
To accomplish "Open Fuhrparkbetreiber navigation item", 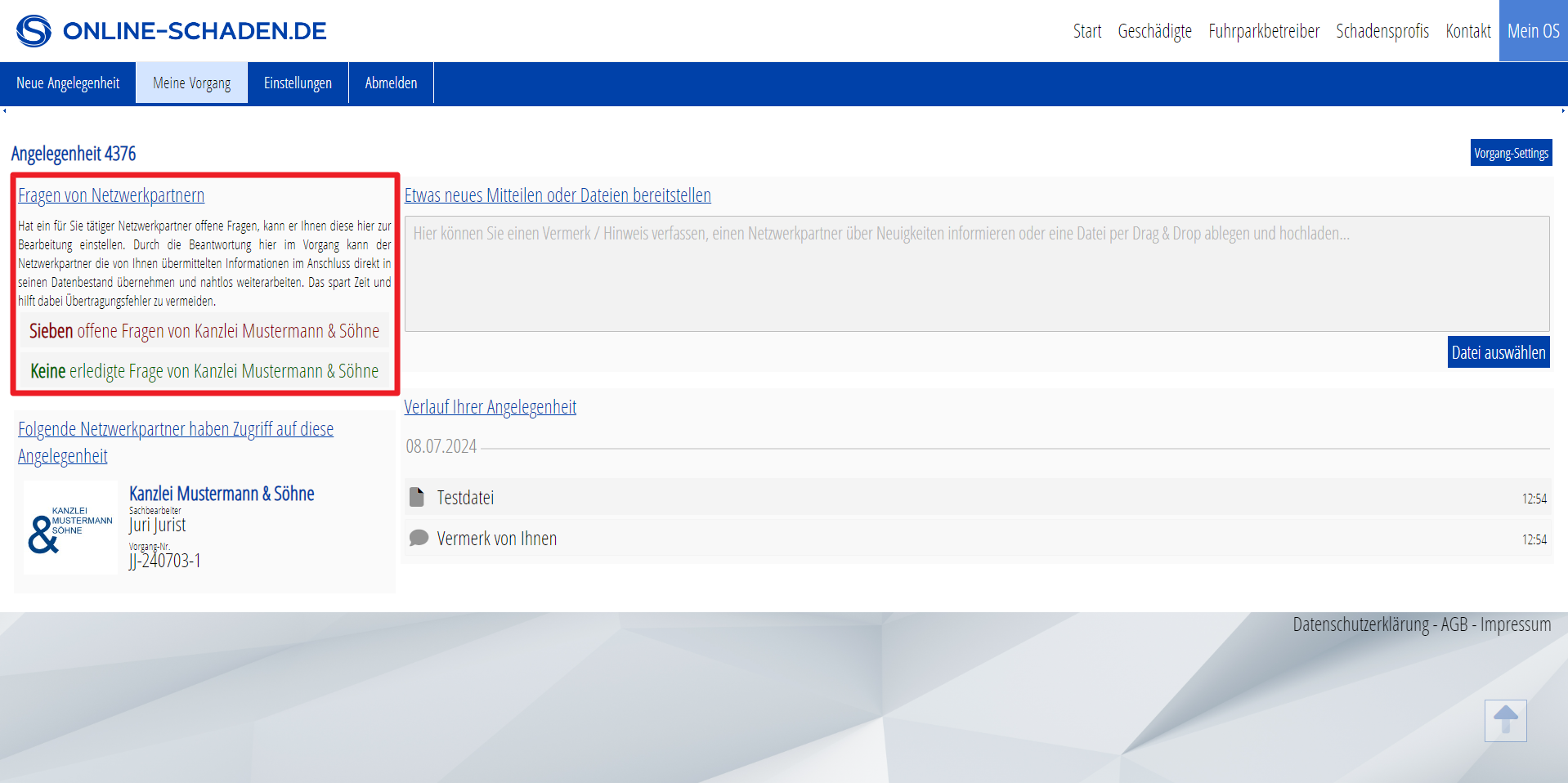I will point(1263,31).
